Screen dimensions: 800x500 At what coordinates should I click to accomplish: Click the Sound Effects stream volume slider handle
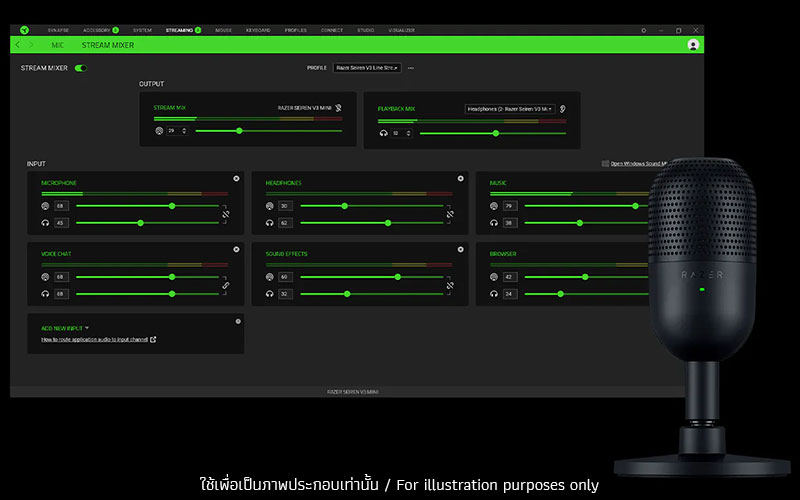[397, 277]
